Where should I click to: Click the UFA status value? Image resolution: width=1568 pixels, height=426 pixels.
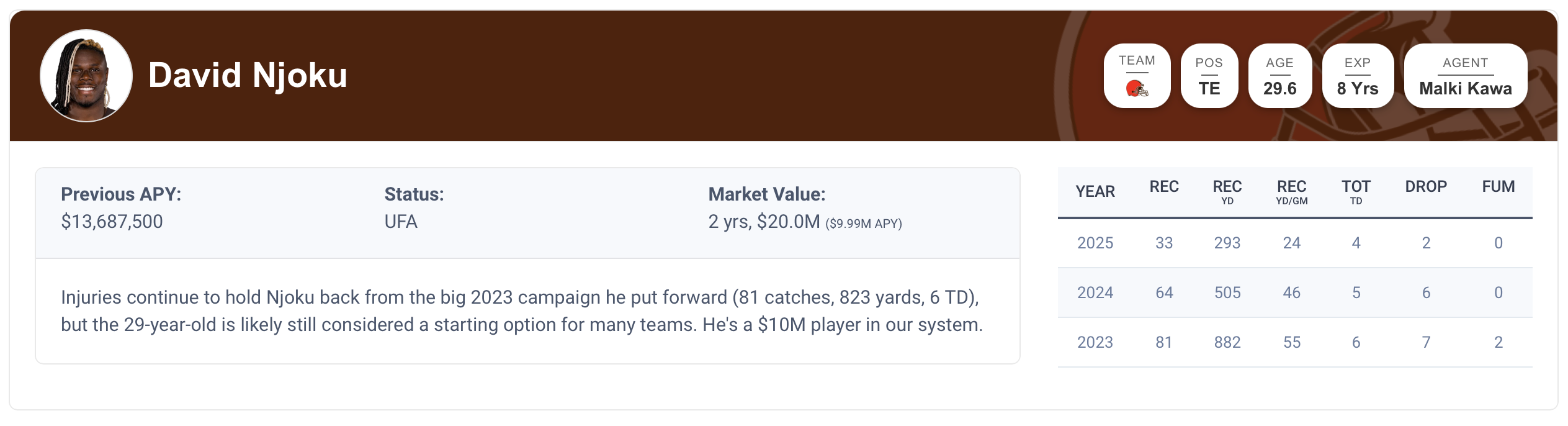pos(401,222)
